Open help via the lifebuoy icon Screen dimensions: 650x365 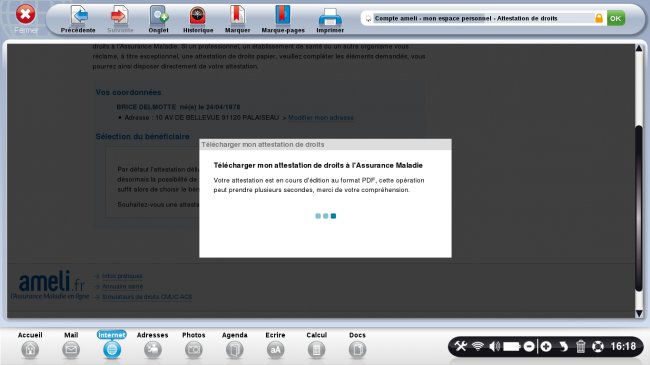(598, 346)
